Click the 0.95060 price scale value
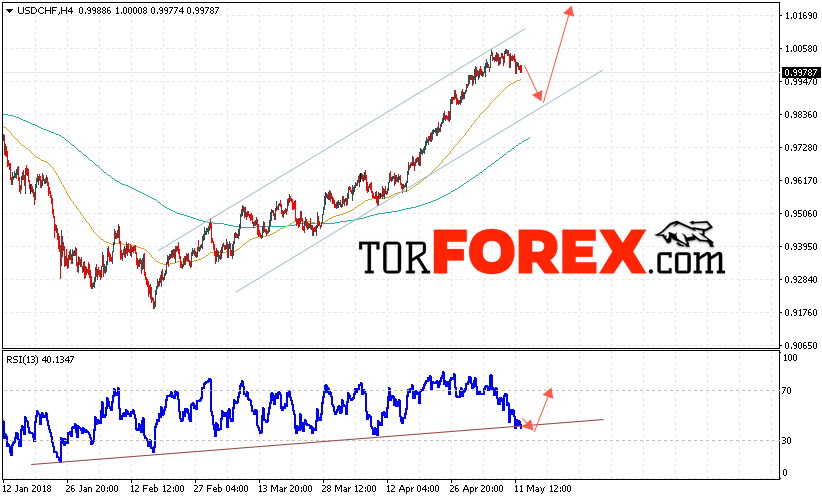 (x=801, y=214)
